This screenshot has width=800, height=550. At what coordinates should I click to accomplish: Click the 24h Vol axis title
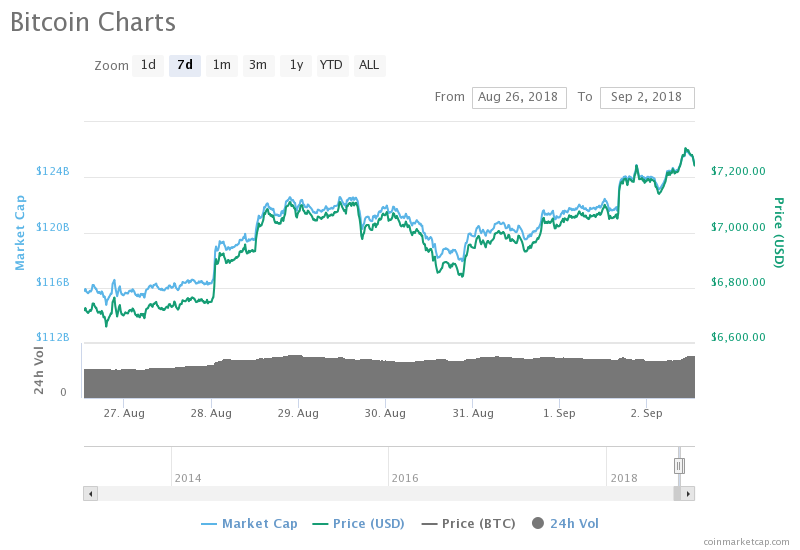pos(39,370)
